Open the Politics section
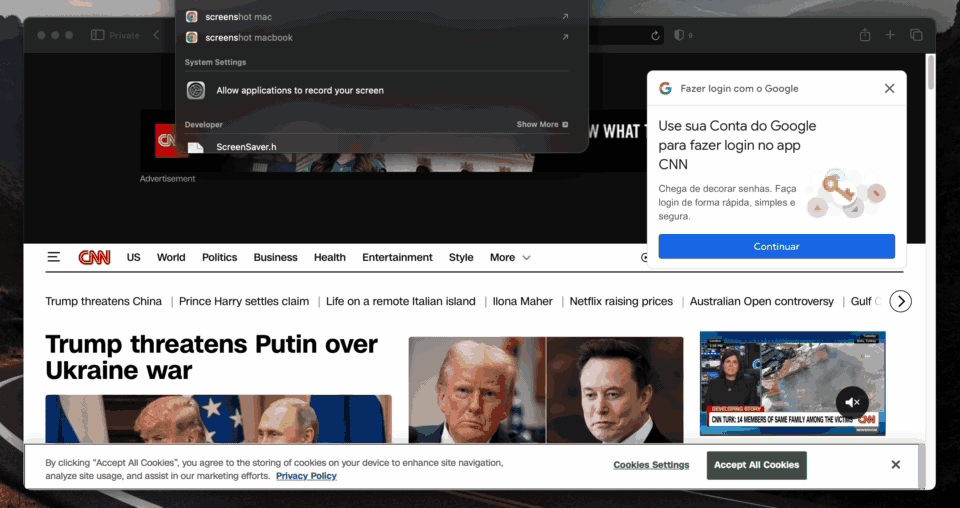 click(219, 258)
